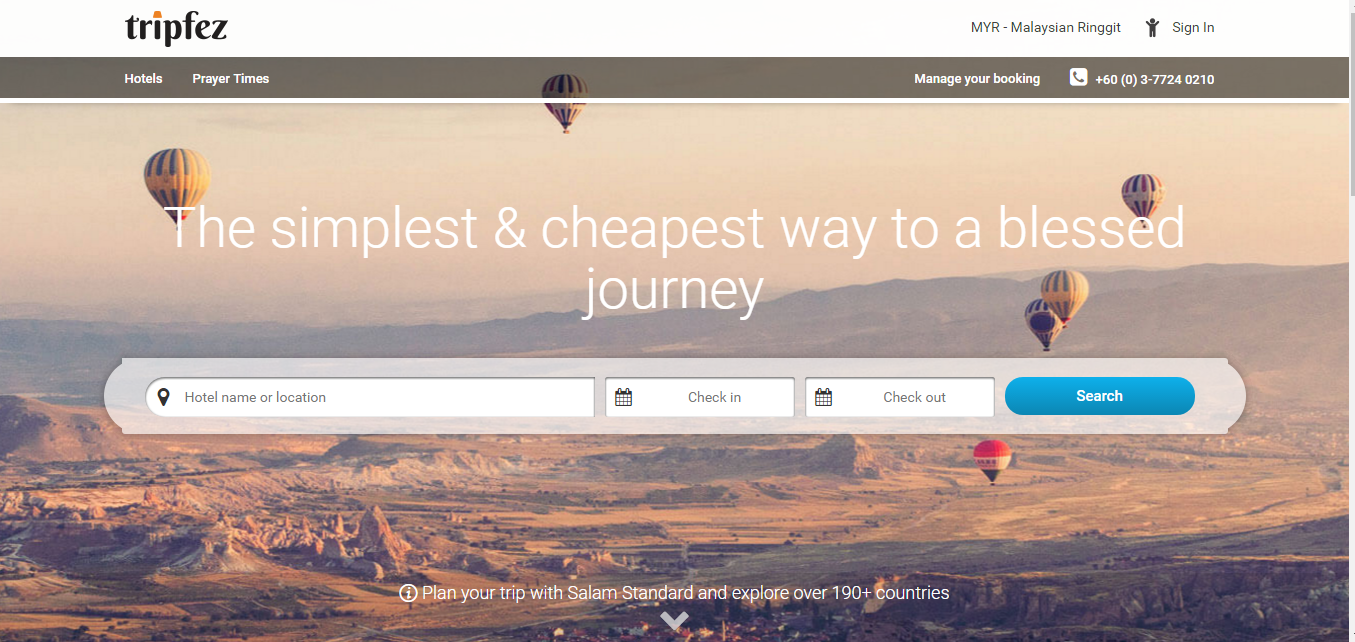
Task: Click the down chevron arrow at page bottom
Action: point(675,621)
